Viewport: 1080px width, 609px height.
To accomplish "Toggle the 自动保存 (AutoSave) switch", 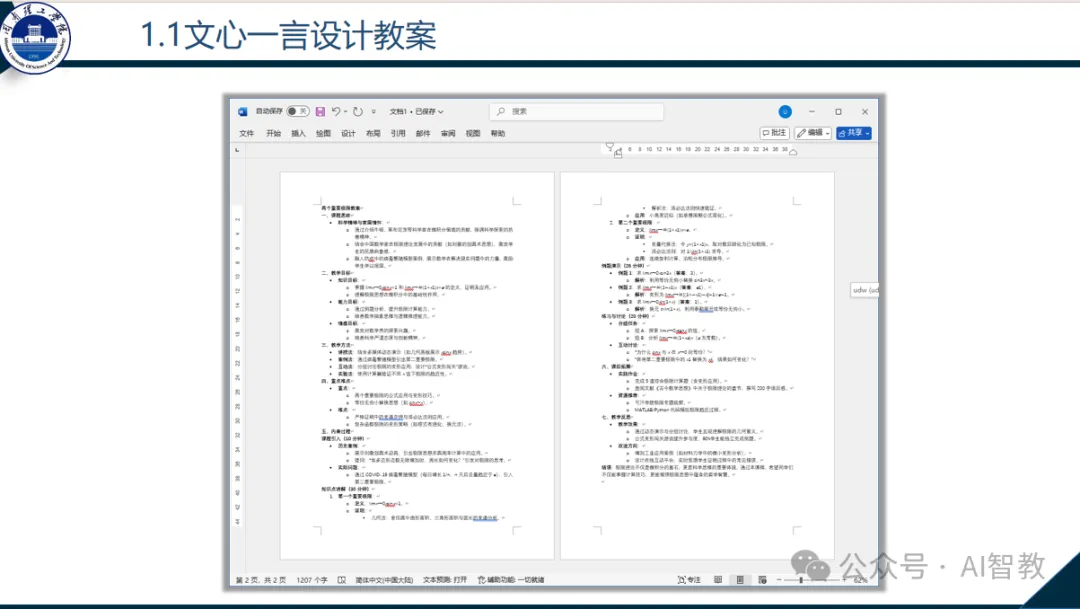I will [x=298, y=111].
